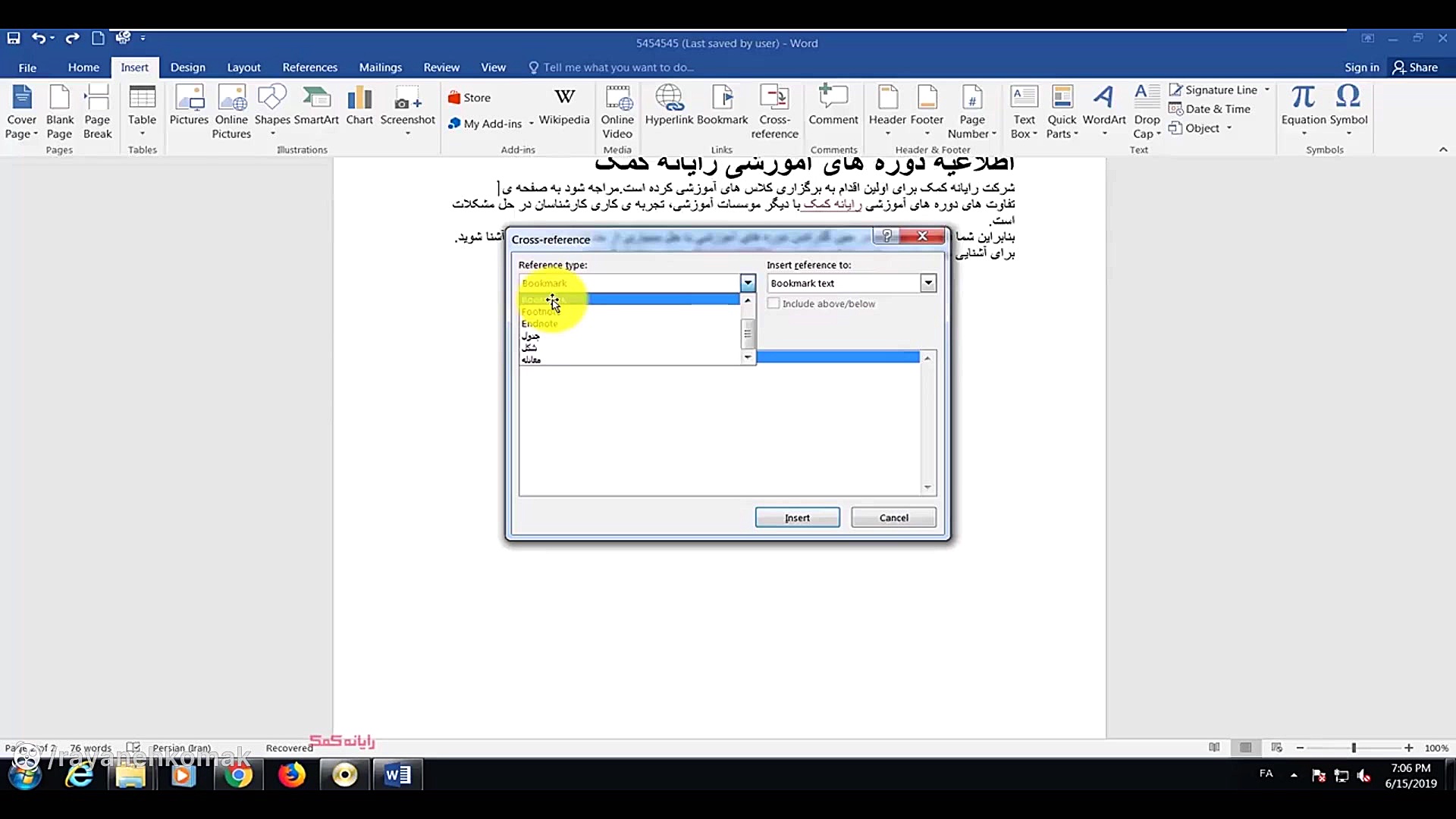Open WordArt options
The image size is (1456, 819).
pos(1103,106)
